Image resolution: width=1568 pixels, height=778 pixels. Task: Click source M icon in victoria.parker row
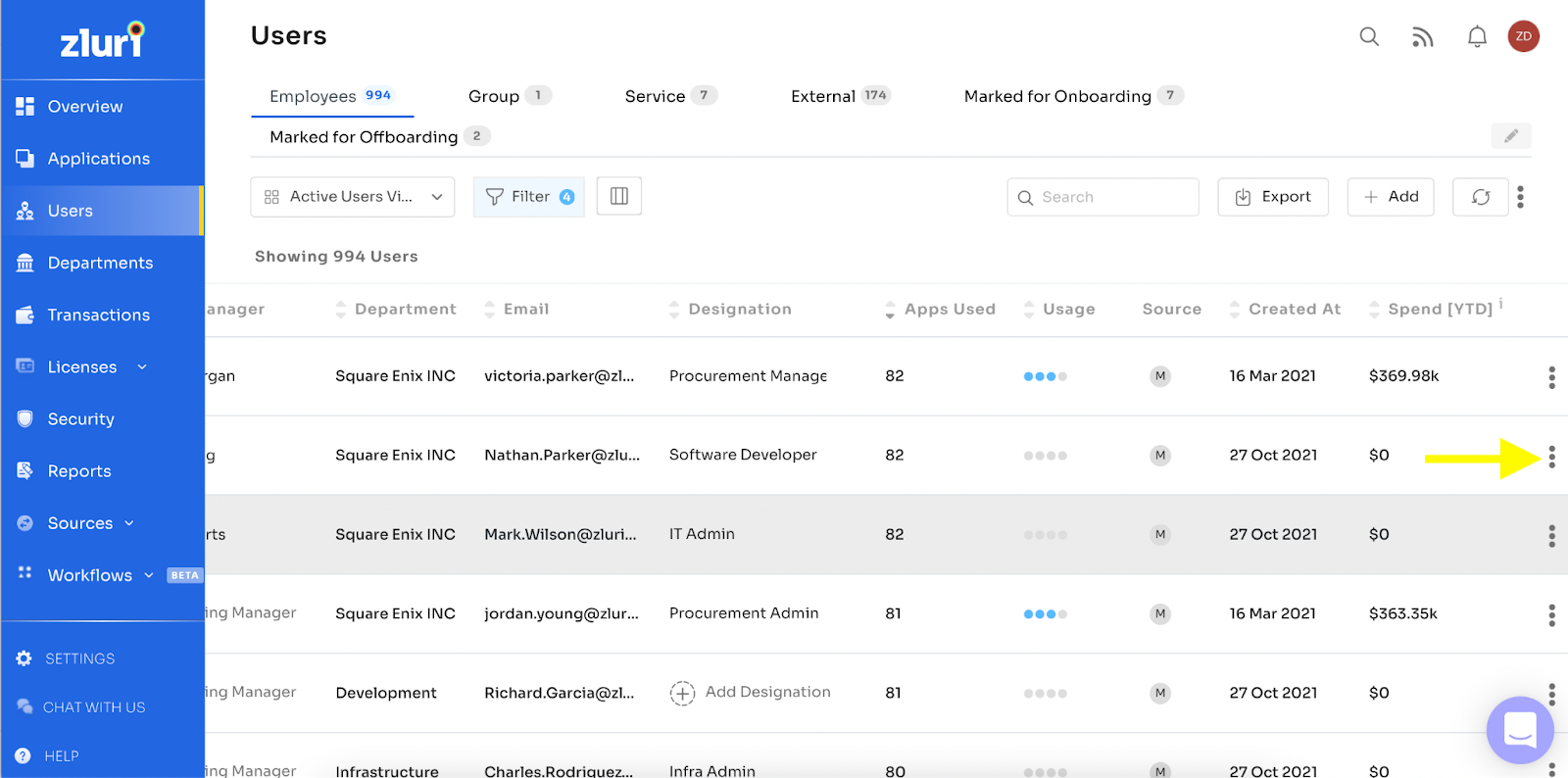point(1160,376)
